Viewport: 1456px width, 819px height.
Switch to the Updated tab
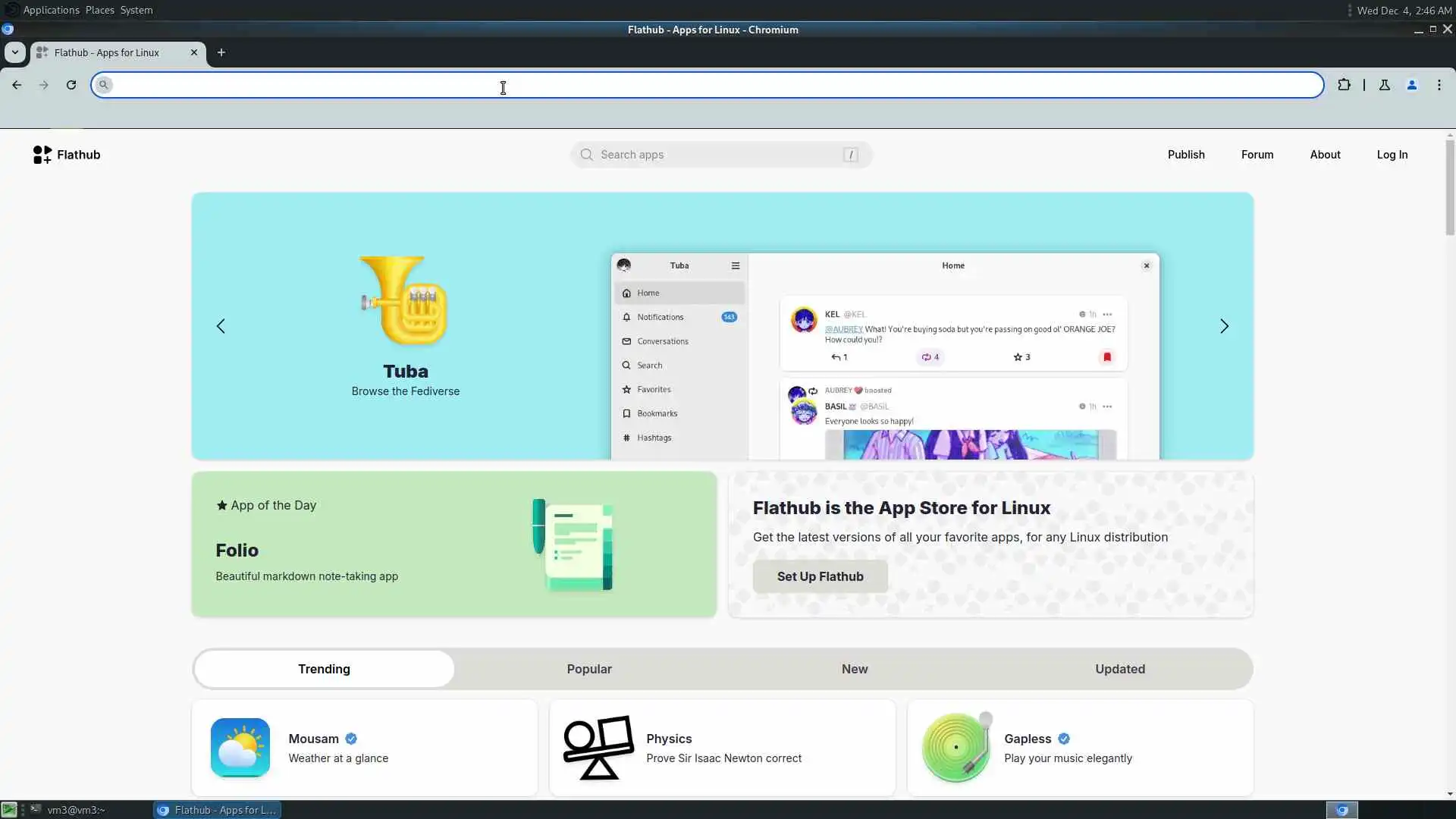click(x=1119, y=669)
